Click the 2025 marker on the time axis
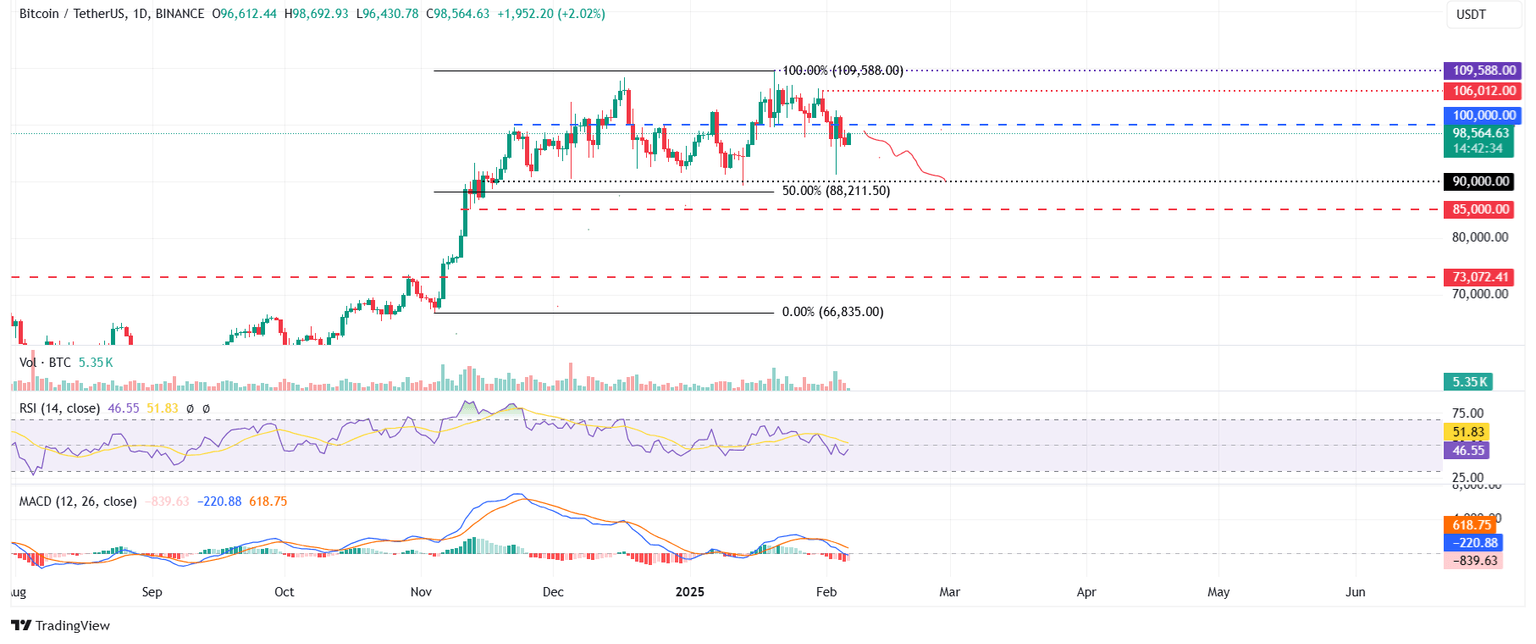Screen dimensions: 1536x644 click(x=690, y=592)
